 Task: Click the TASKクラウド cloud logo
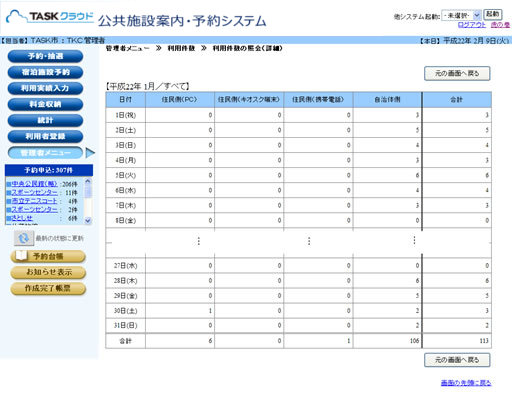(50, 17)
